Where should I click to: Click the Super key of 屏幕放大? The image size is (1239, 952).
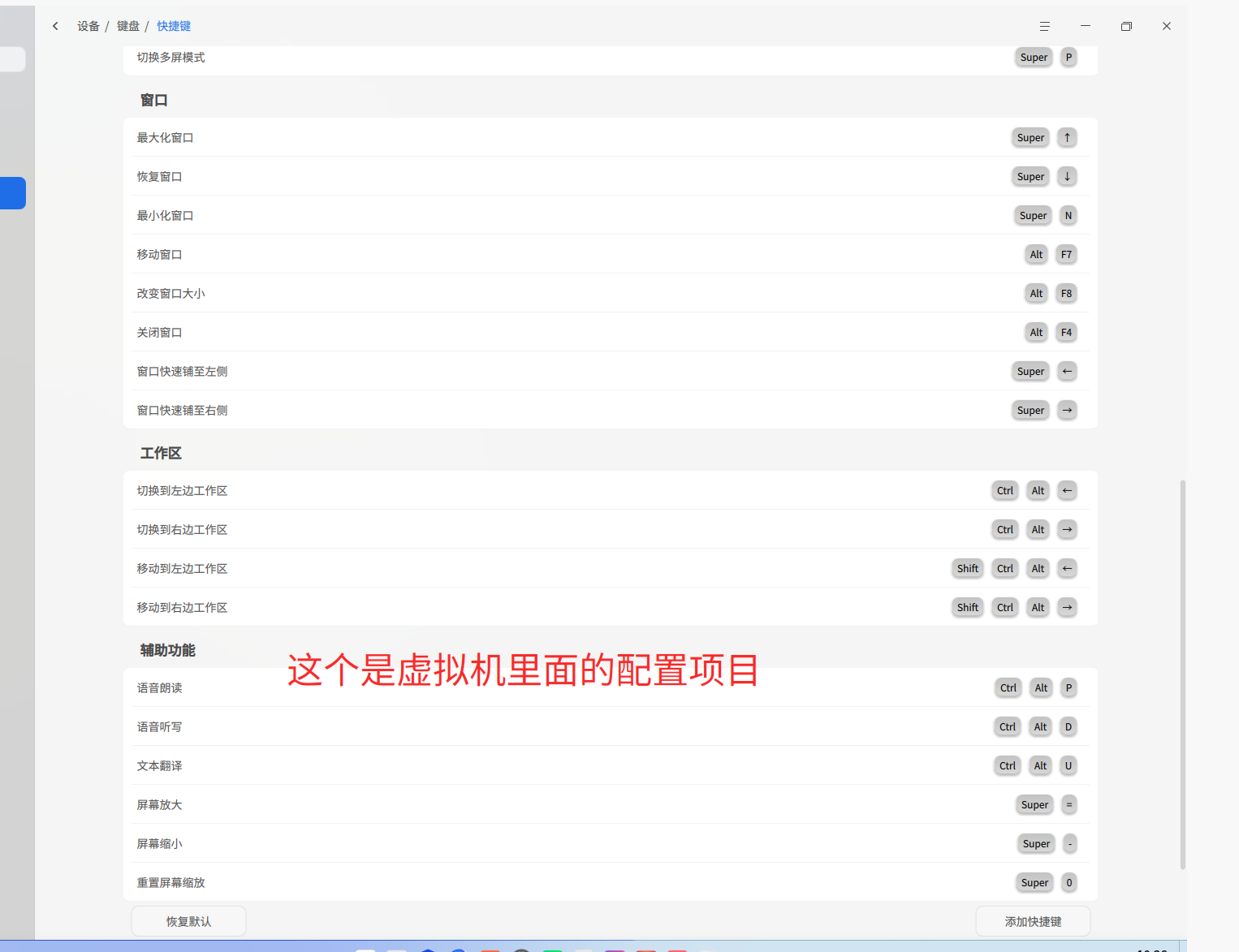pos(1034,804)
